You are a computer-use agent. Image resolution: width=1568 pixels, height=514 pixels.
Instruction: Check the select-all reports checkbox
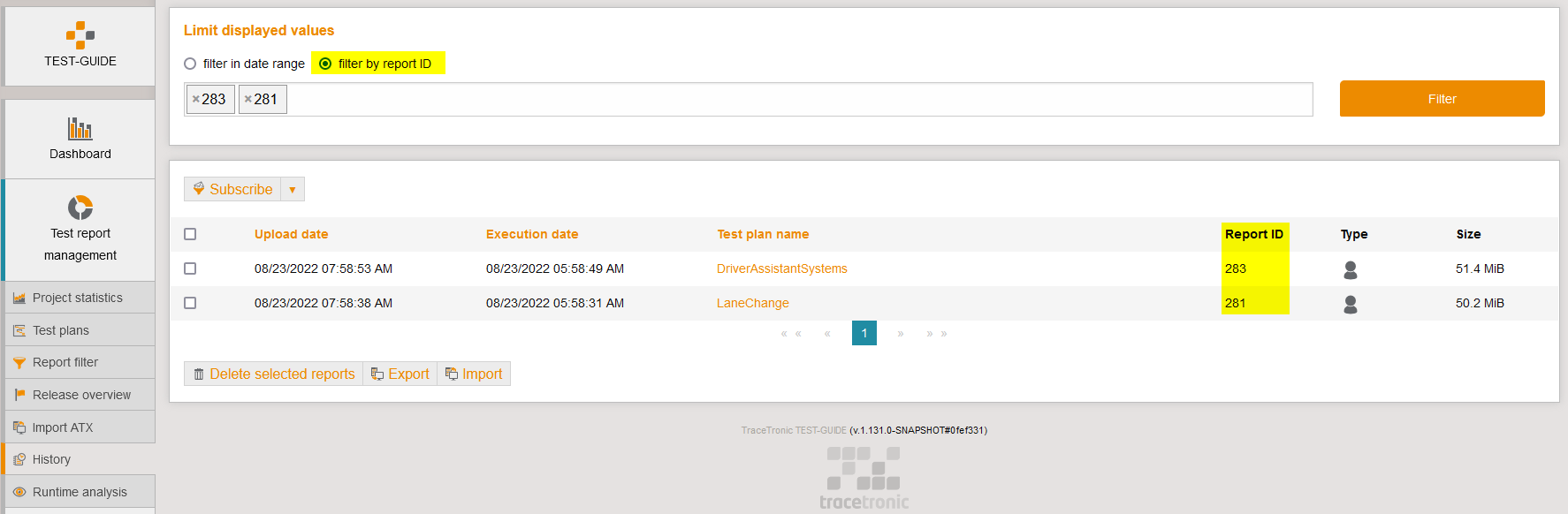190,234
